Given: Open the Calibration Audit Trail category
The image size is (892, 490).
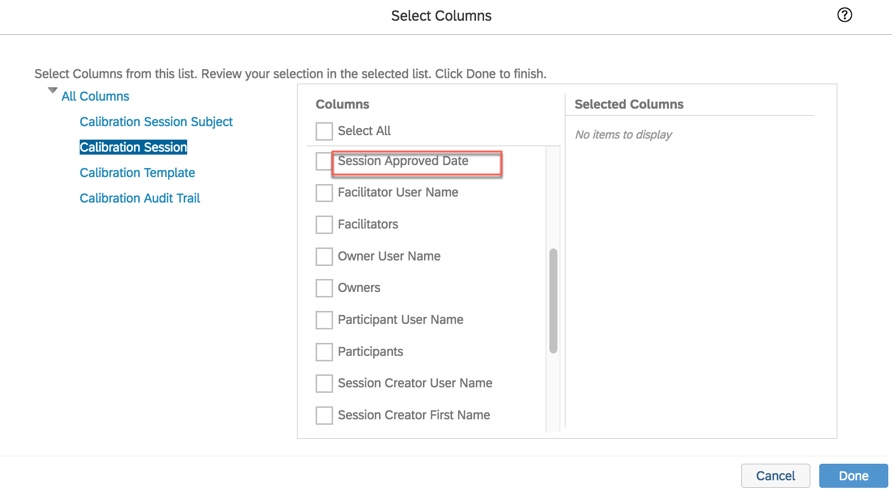Looking at the screenshot, I should 140,198.
